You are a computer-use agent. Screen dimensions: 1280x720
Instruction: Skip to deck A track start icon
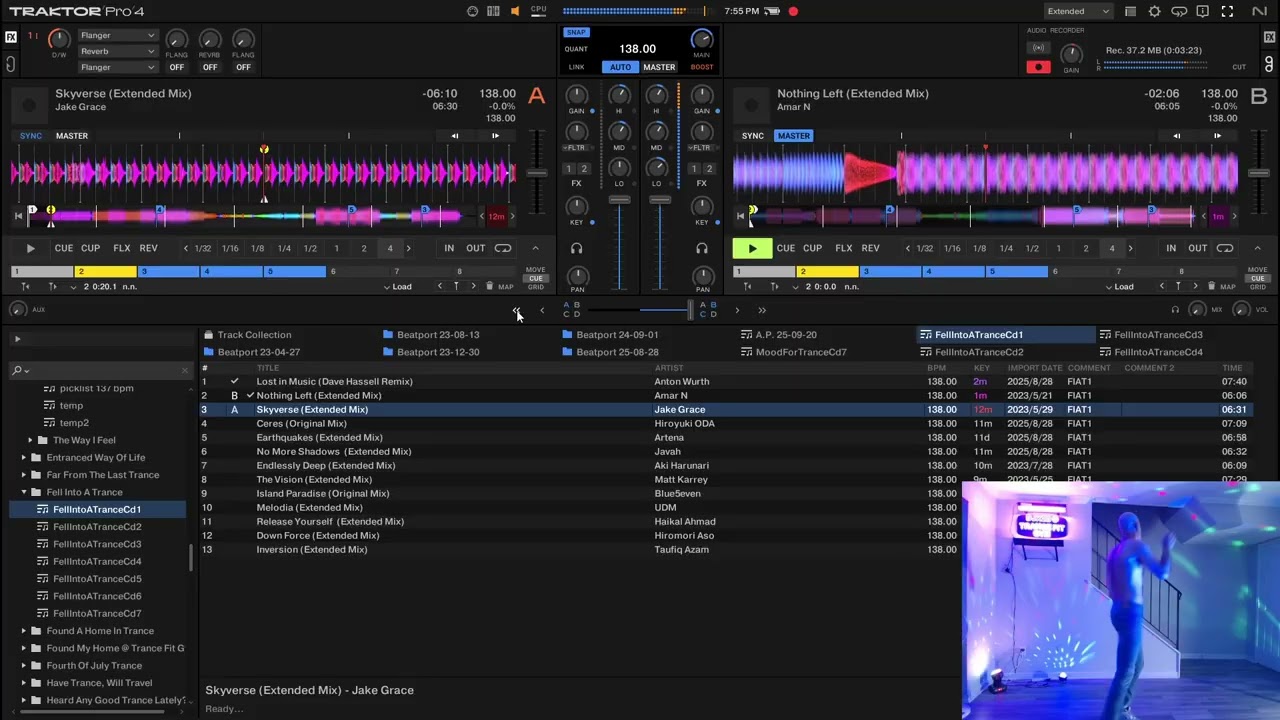[x=18, y=216]
